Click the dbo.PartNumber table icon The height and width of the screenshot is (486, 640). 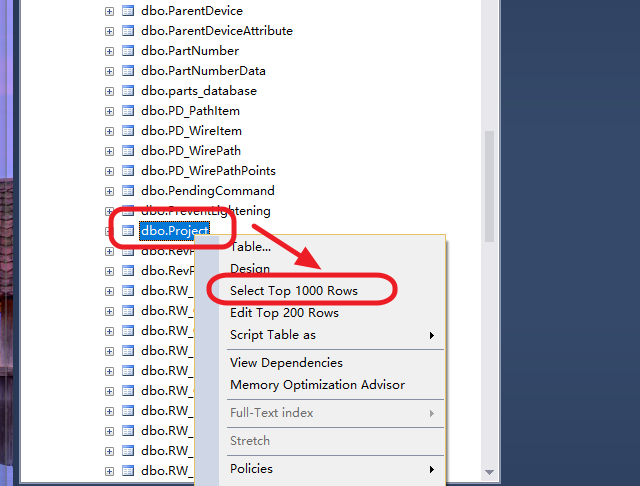click(x=128, y=51)
